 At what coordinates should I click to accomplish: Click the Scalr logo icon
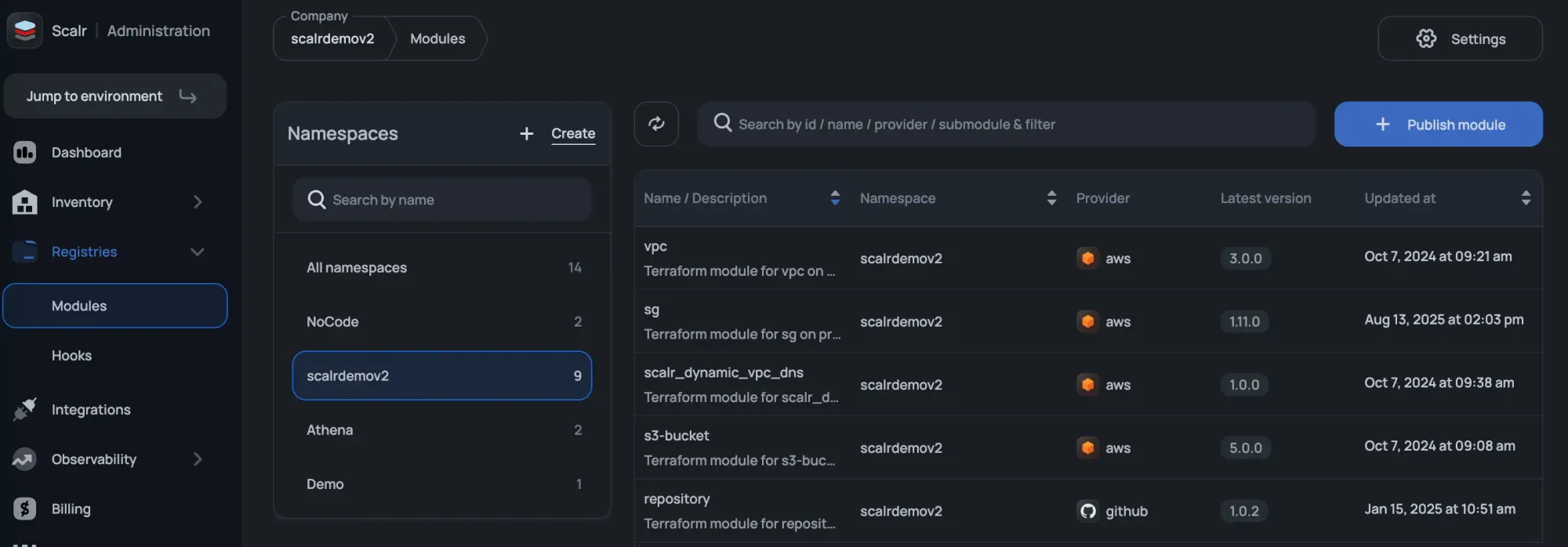point(24,31)
